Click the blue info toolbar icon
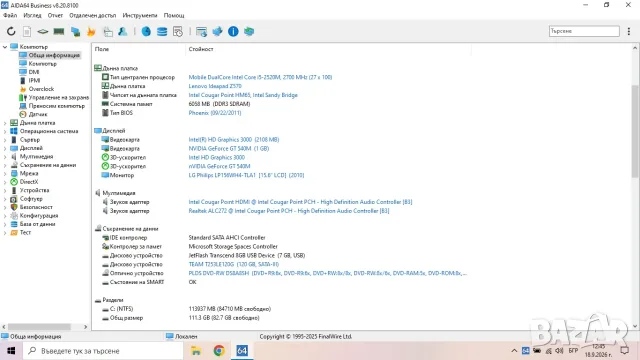 [x=233, y=31]
